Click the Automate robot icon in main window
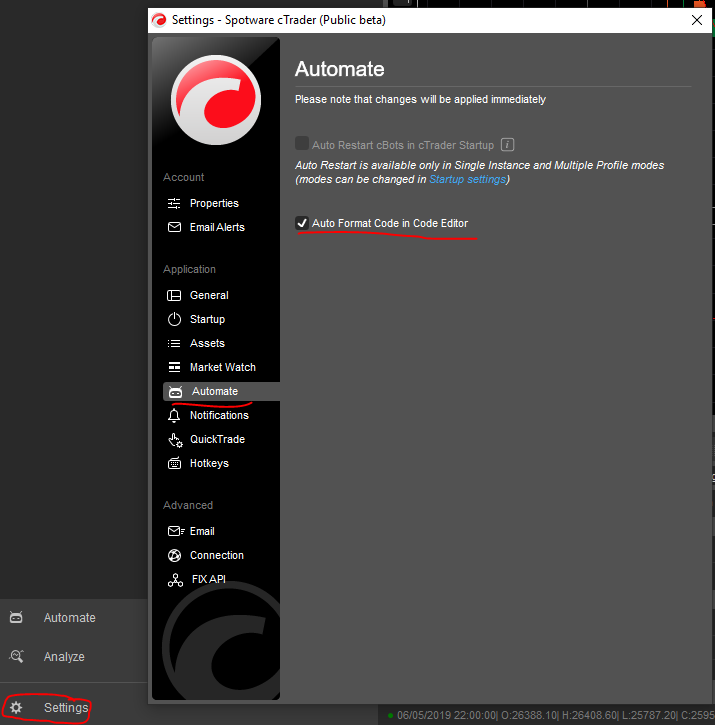 pos(16,617)
